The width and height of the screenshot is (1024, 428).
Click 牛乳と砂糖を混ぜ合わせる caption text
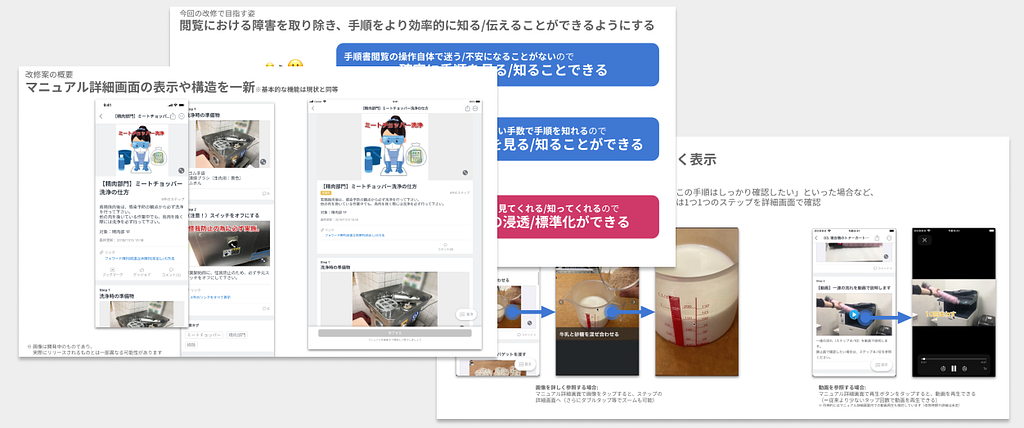pyautogui.click(x=589, y=334)
